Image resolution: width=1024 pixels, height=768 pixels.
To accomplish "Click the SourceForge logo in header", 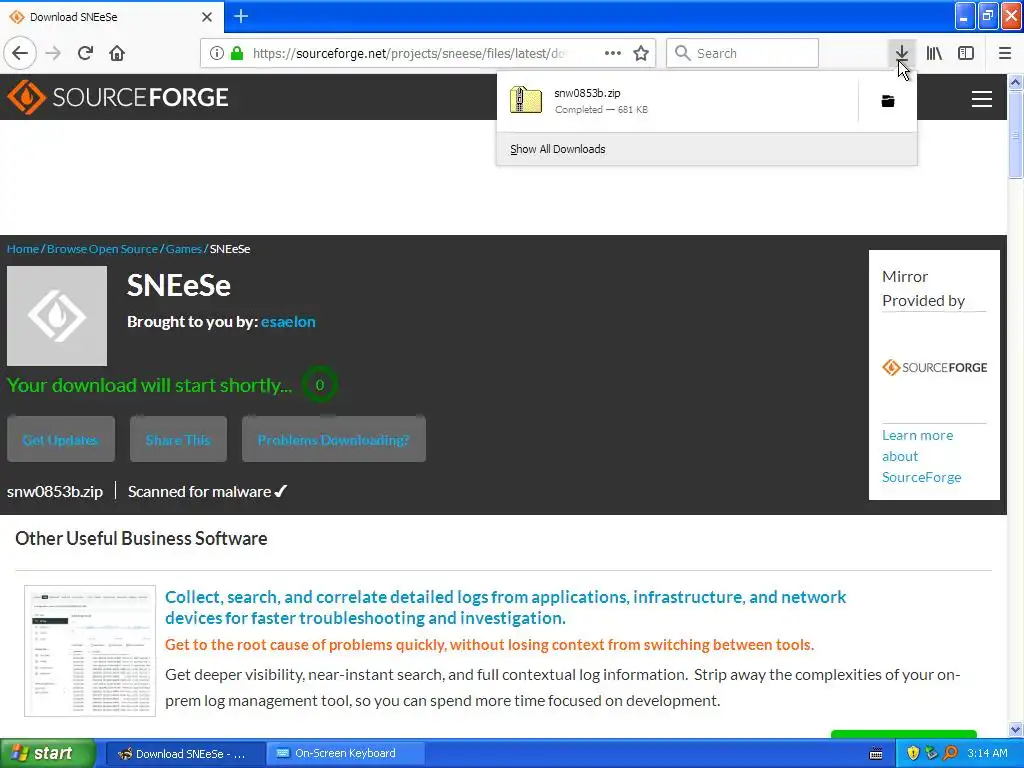I will 118,97.
